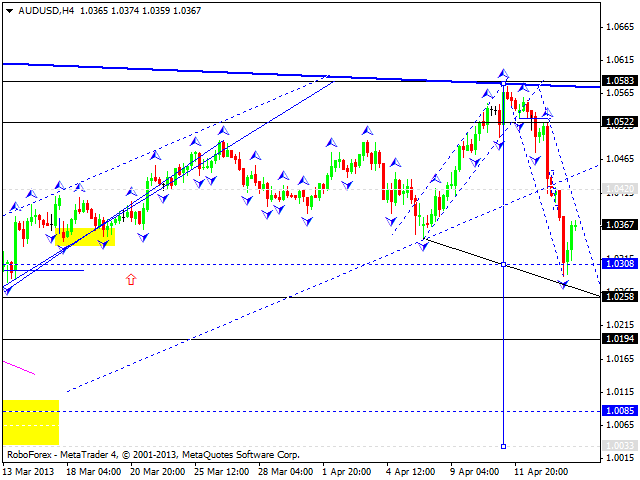Select the yellow highlighted rectangle on the candles

point(86,236)
